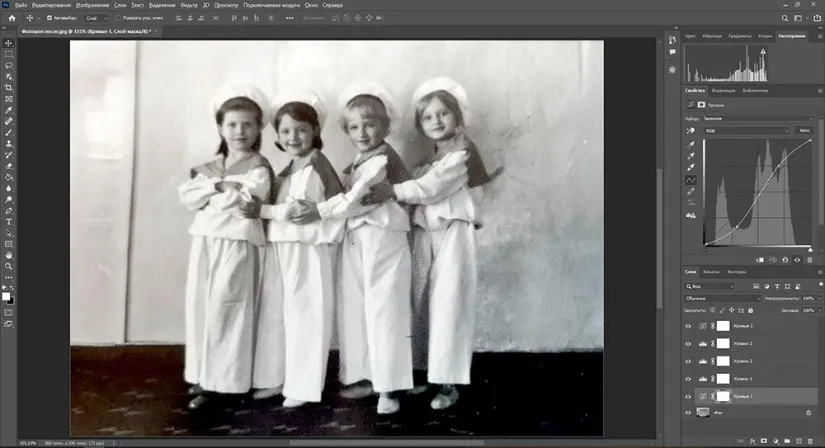Open the Фильтр menu
825x448 pixels.
pyautogui.click(x=189, y=5)
